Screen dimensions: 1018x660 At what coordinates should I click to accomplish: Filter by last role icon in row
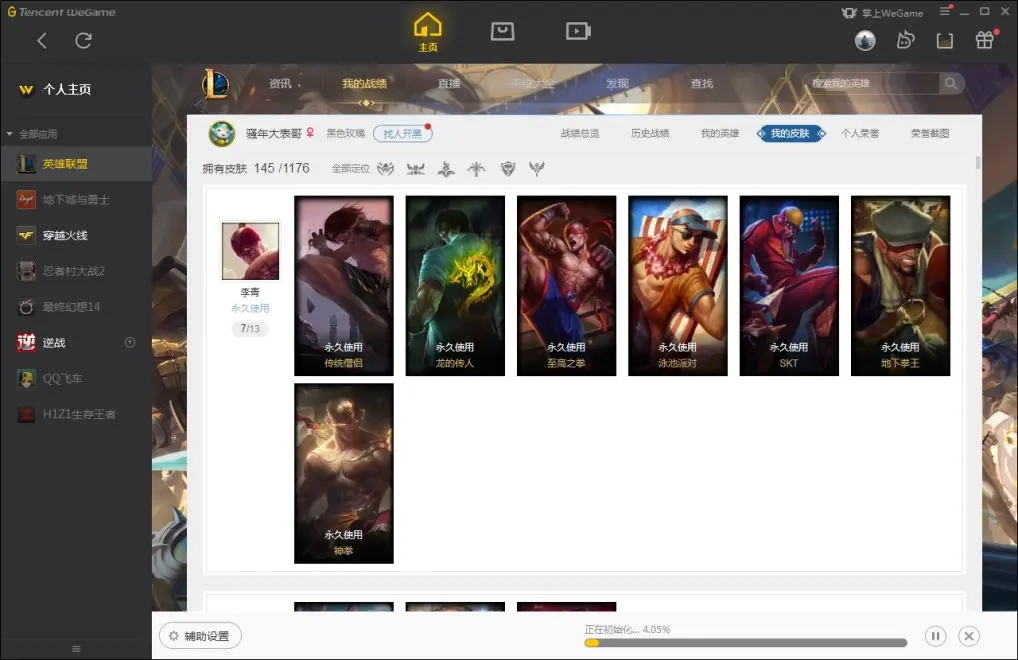point(536,169)
